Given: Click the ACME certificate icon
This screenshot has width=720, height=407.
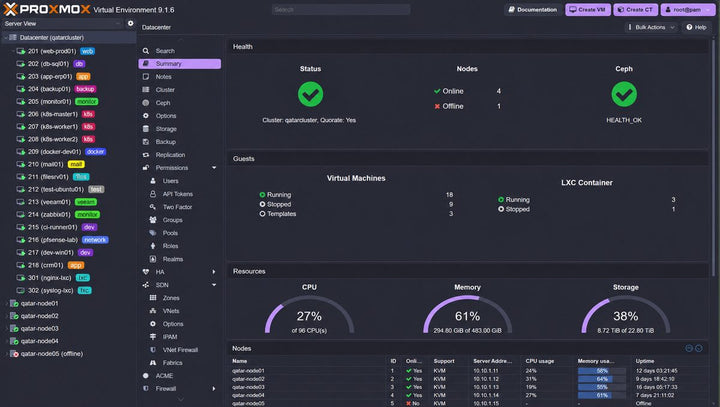Looking at the screenshot, I should point(146,376).
